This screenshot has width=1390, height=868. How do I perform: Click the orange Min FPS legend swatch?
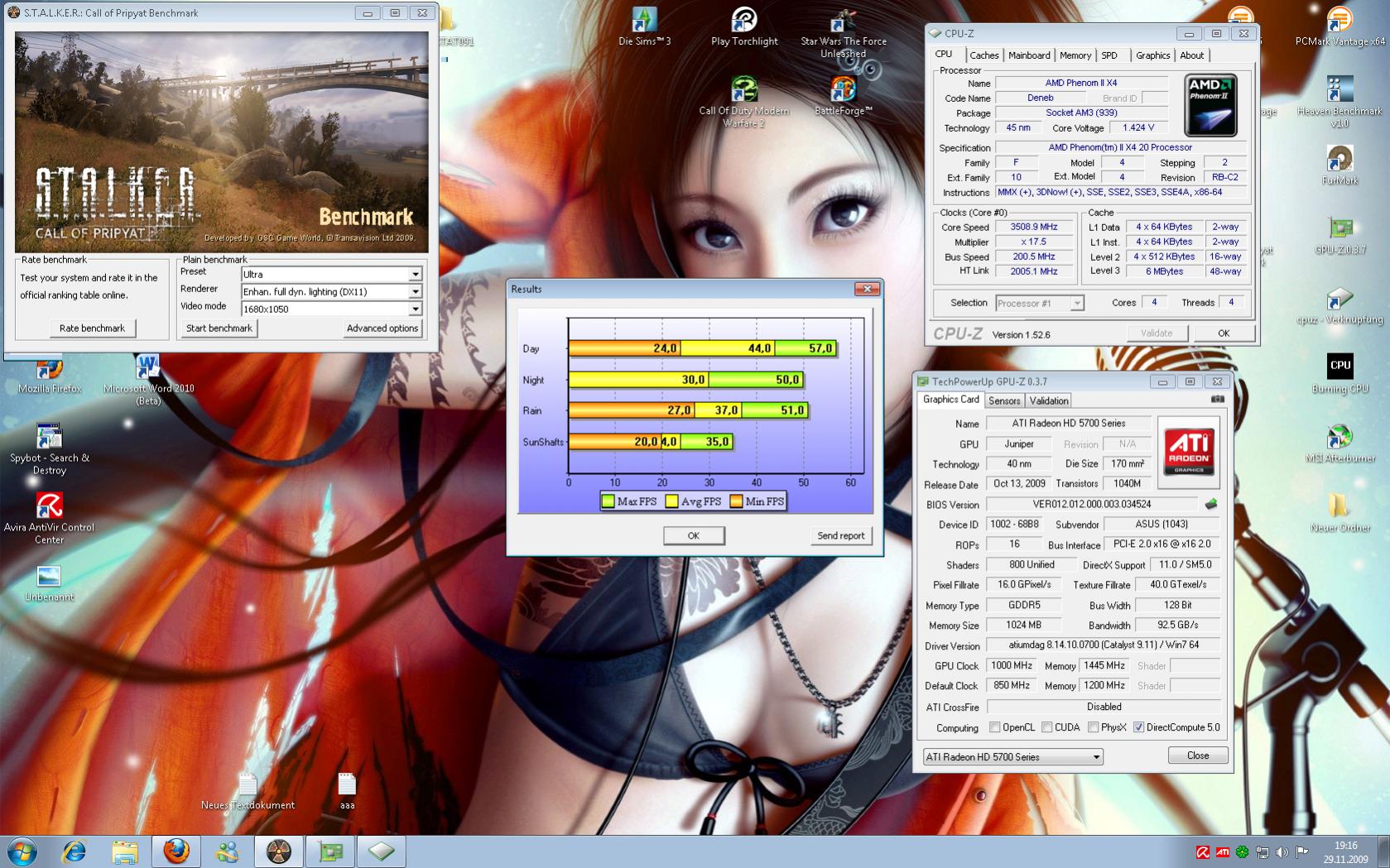[x=737, y=501]
